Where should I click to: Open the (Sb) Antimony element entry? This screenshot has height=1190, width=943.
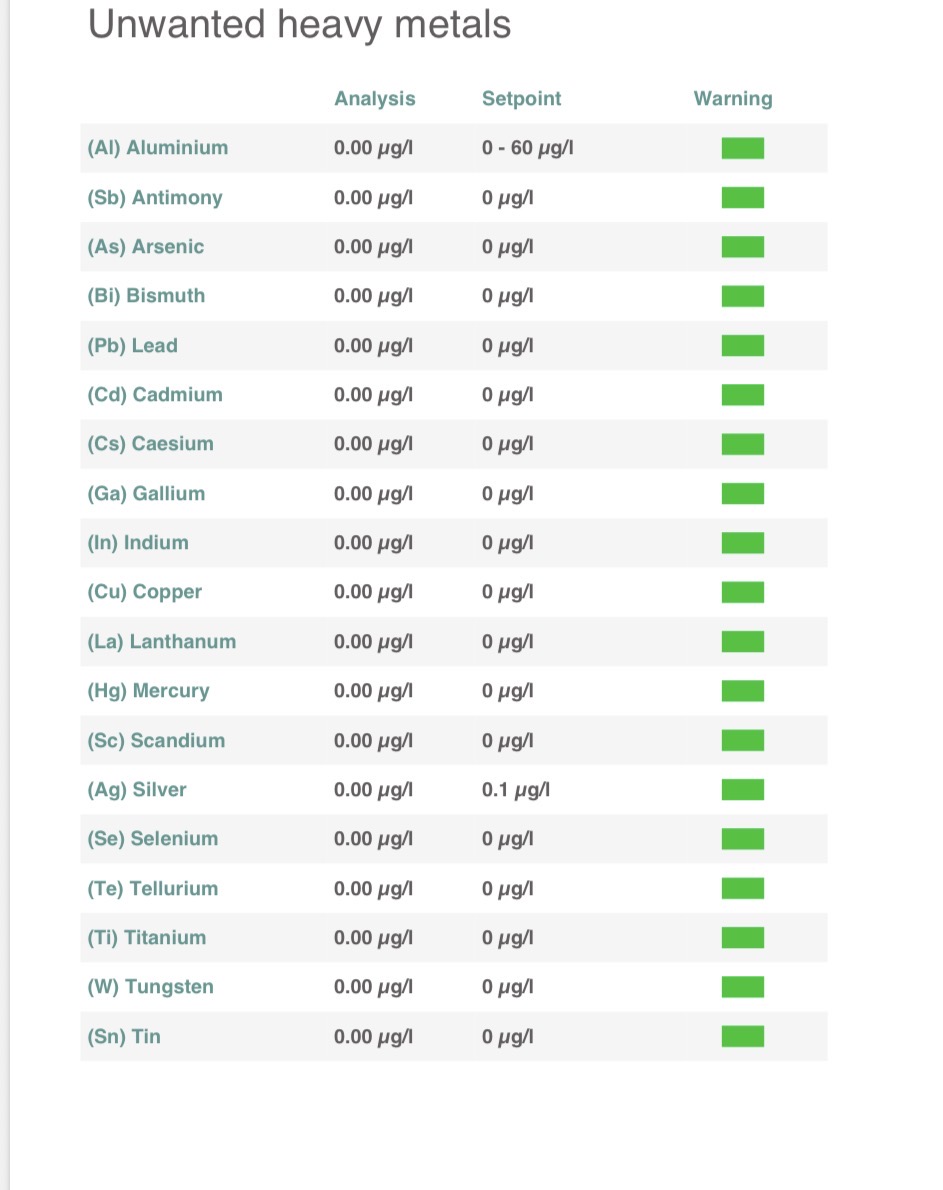coord(155,197)
